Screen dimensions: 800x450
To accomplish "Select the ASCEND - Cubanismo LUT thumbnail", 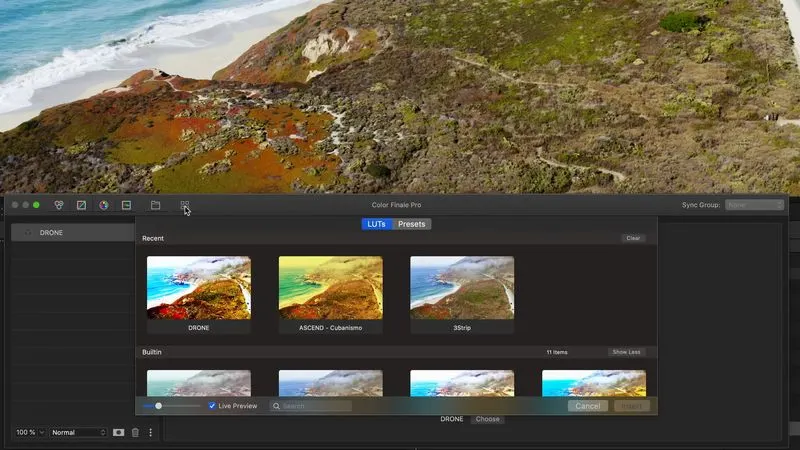I will tap(330, 288).
